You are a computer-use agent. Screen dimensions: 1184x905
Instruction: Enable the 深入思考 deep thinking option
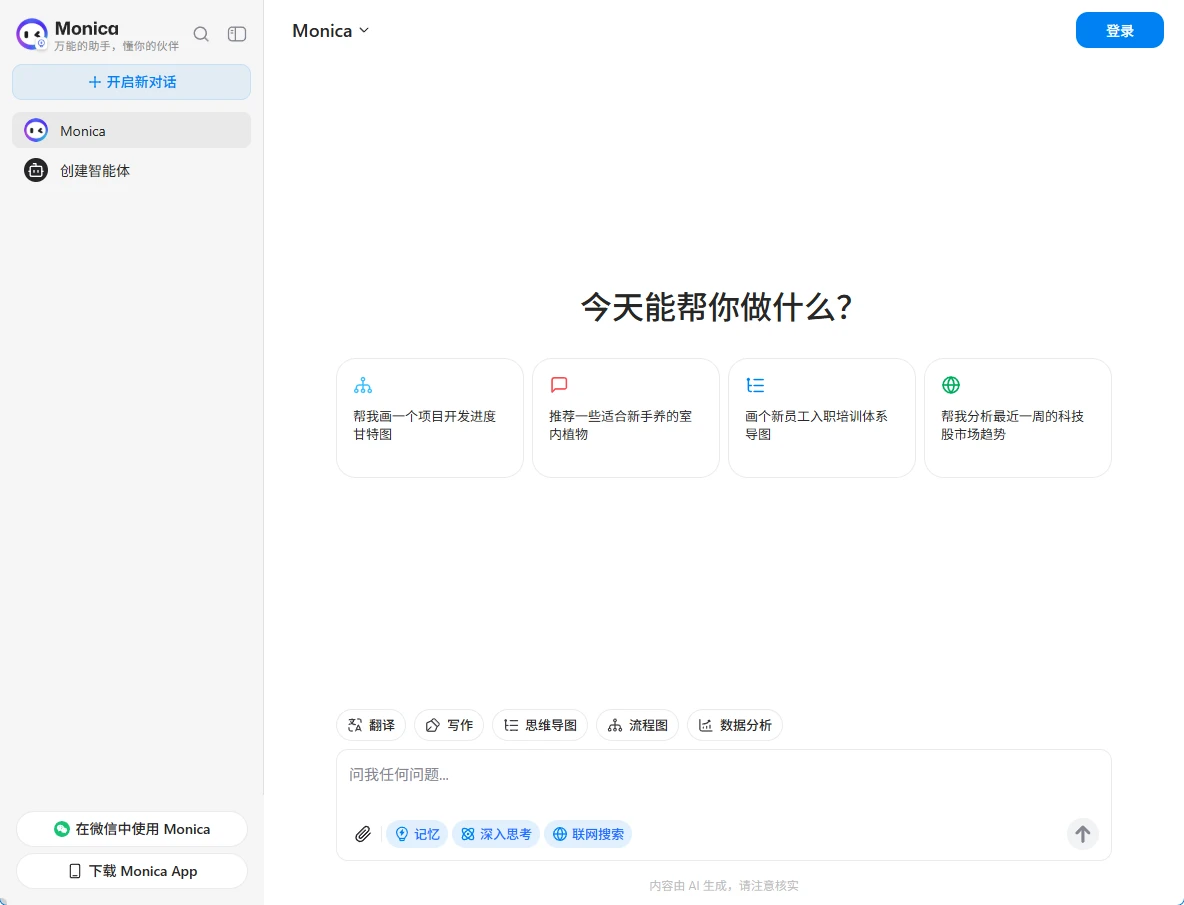pyautogui.click(x=496, y=834)
